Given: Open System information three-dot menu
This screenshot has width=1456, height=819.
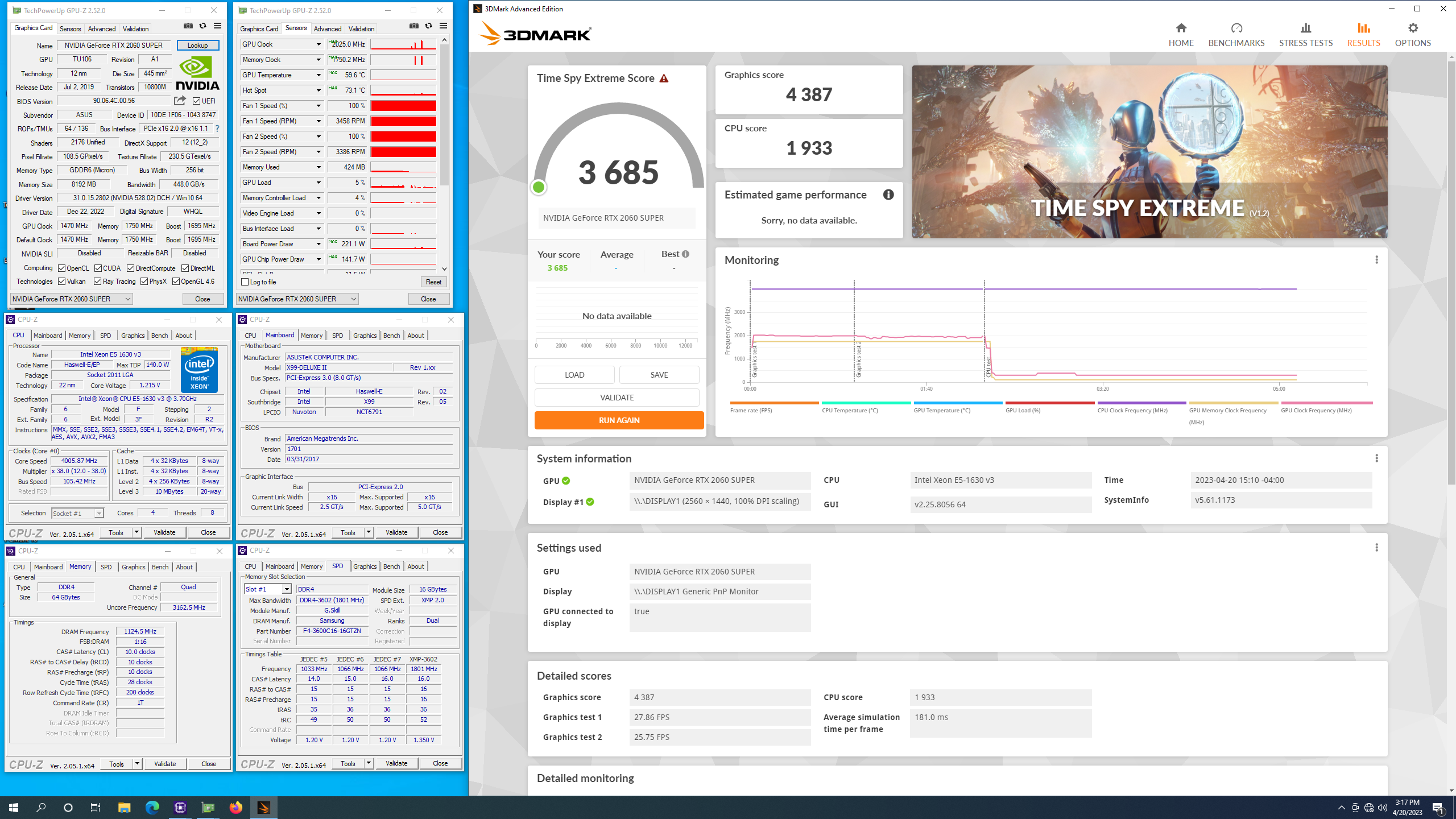Looking at the screenshot, I should point(1376,458).
